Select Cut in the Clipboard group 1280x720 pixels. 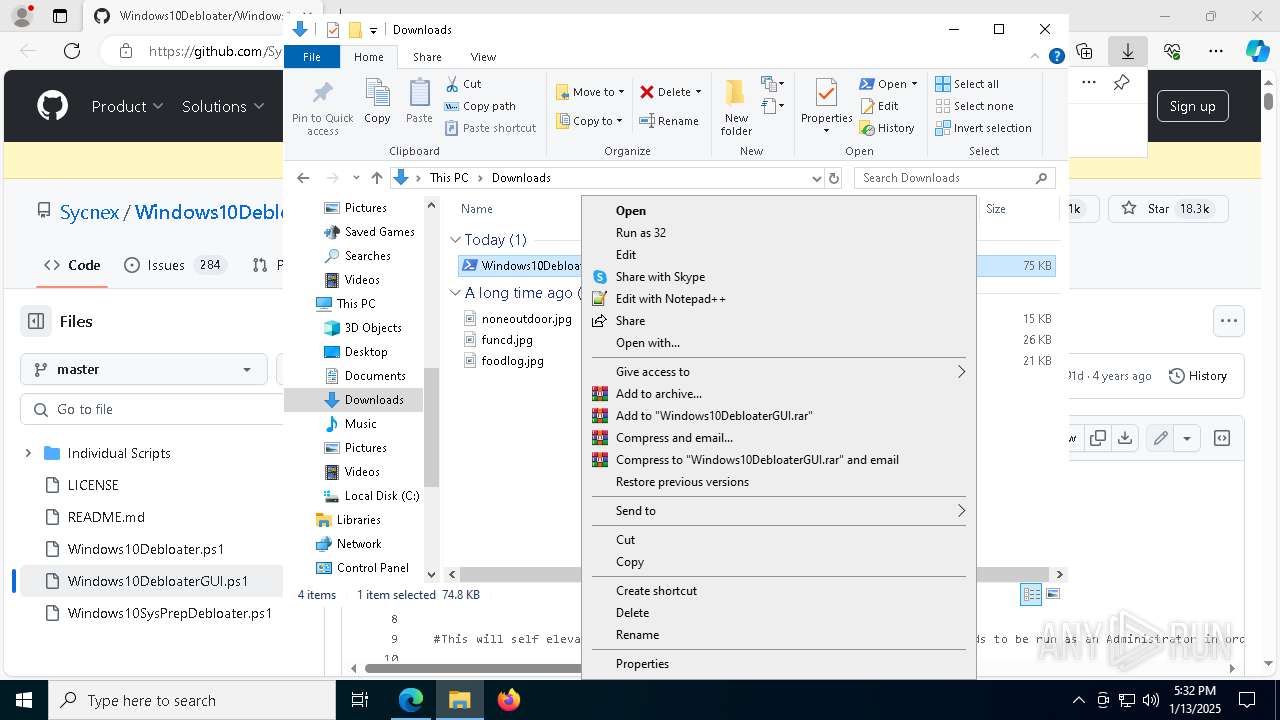(463, 84)
